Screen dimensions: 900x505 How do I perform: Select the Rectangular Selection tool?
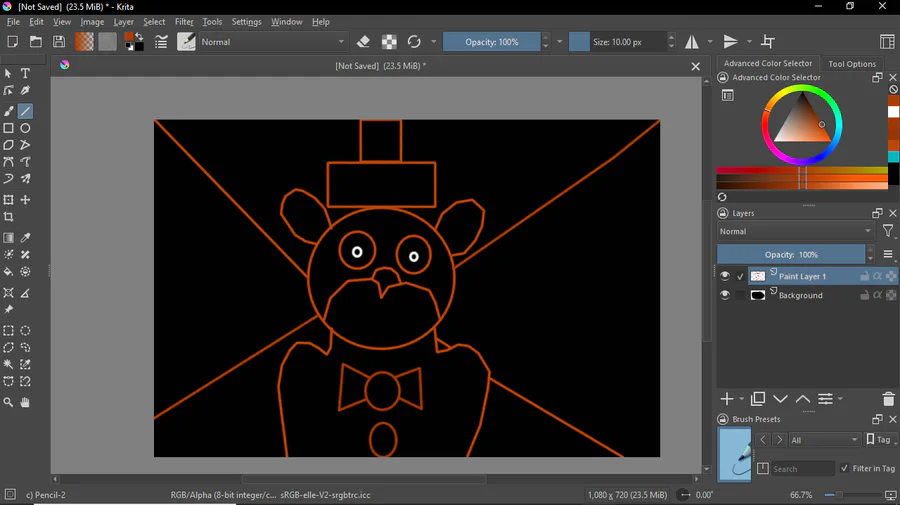pos(9,331)
